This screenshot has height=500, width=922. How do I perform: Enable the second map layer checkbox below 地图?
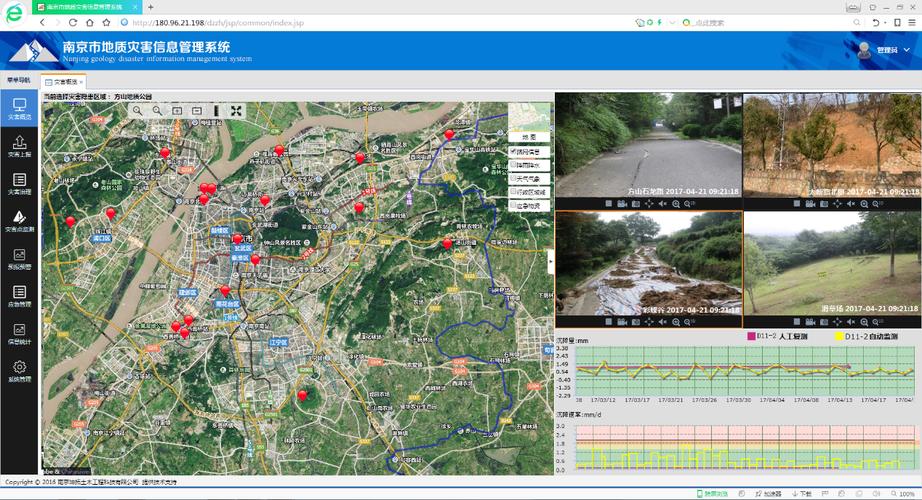513,165
